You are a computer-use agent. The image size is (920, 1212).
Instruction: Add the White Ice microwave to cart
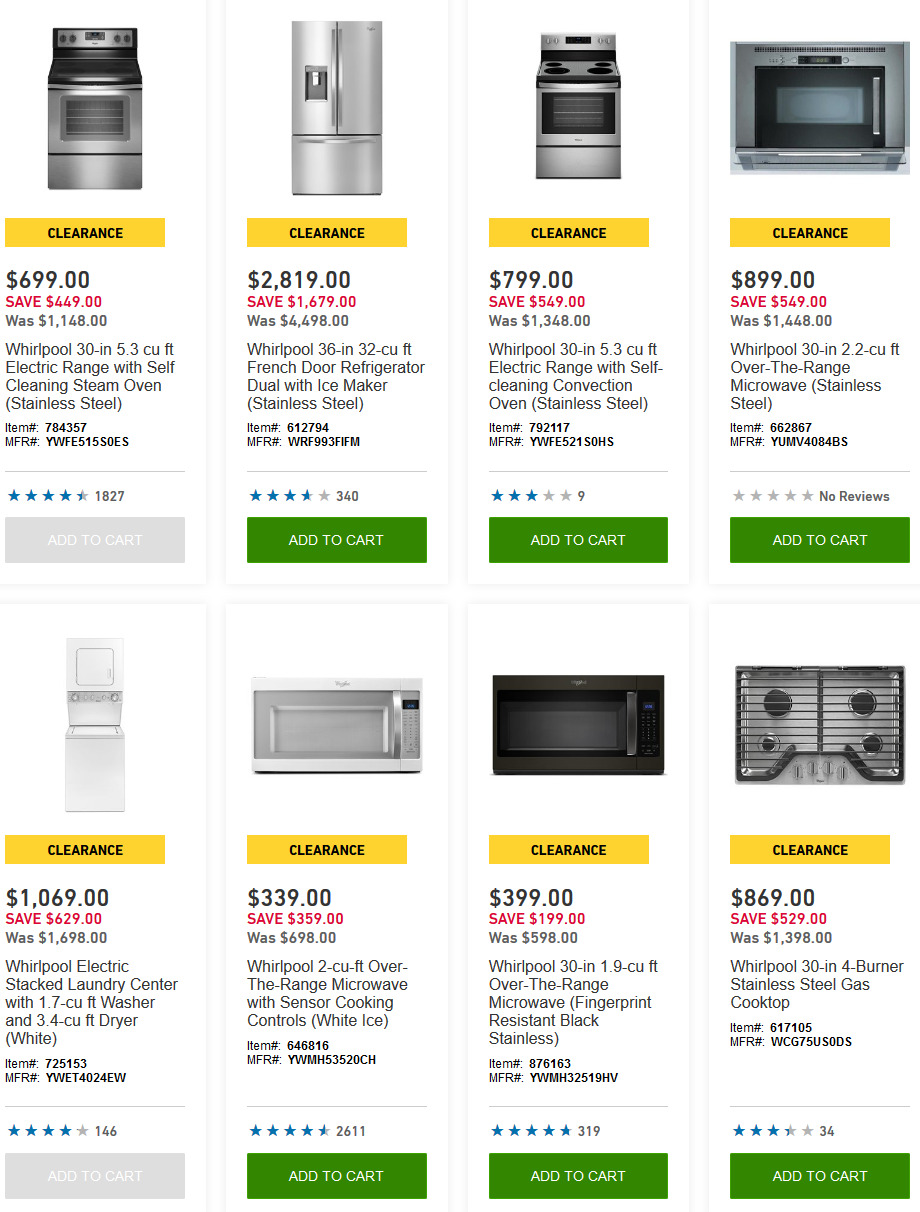[x=336, y=1176]
